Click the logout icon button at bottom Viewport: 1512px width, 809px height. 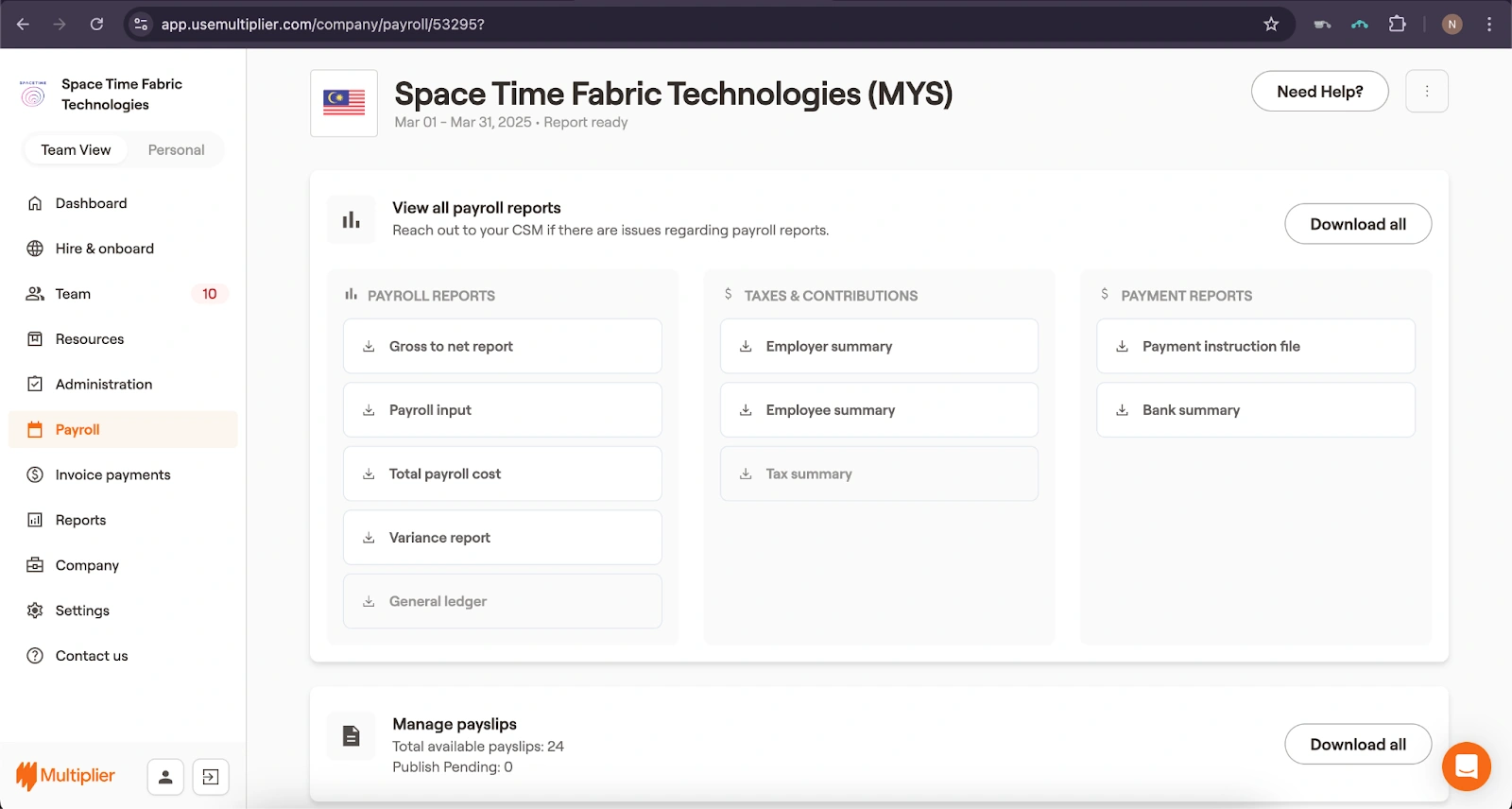click(x=211, y=777)
